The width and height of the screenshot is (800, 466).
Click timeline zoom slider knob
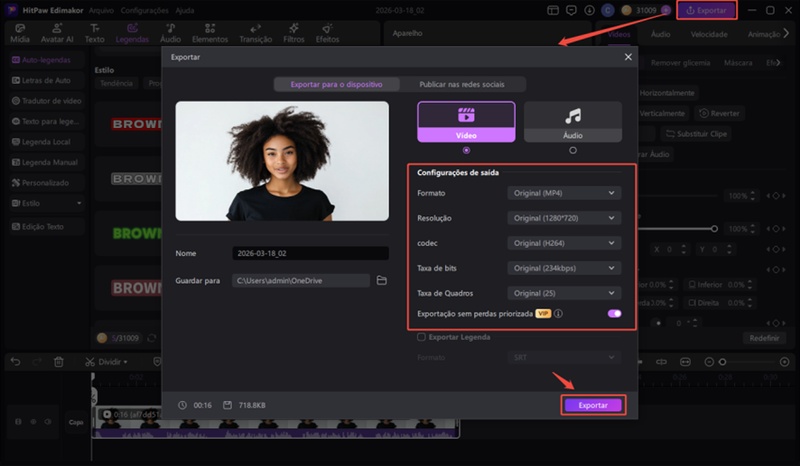722,362
